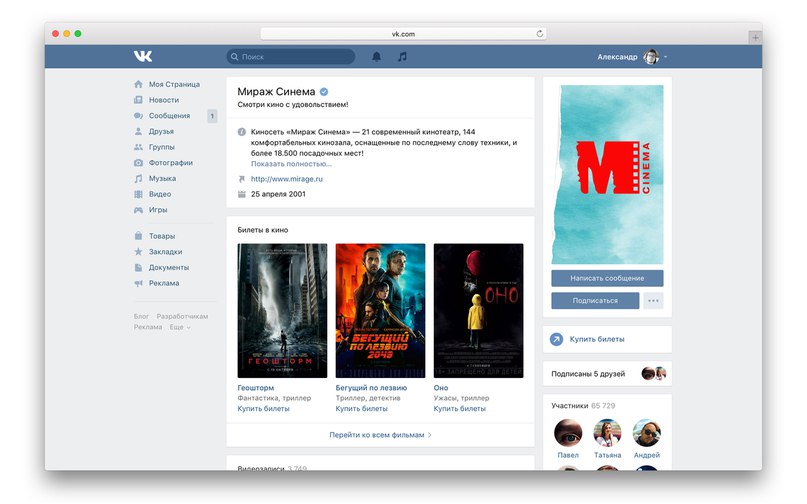Click the chat bubble icon beside Сообщения
Image resolution: width=807 pixels, height=504 pixels.
pos(138,116)
